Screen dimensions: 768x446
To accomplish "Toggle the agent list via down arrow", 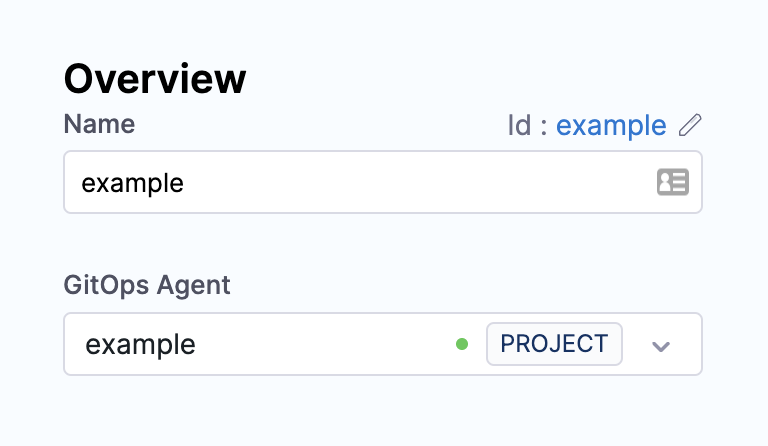I will [x=660, y=346].
